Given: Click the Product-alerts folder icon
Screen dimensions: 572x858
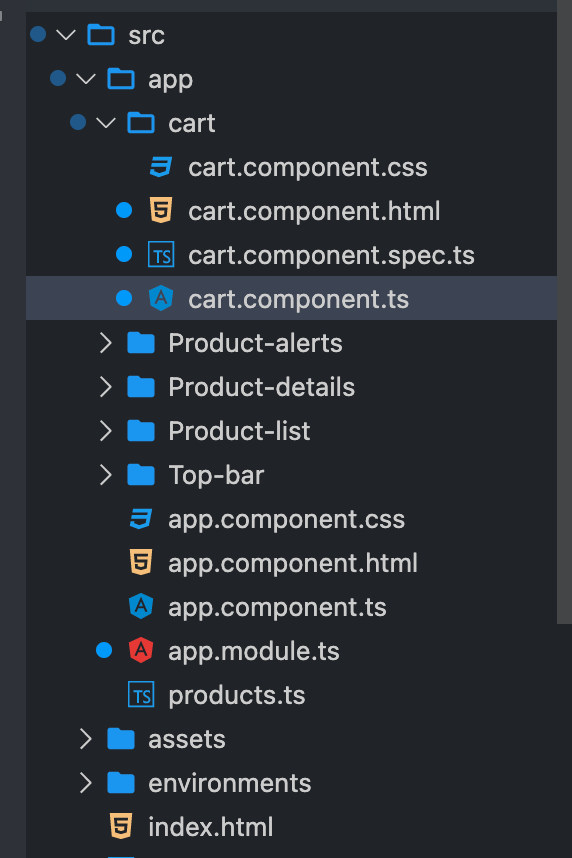Looking at the screenshot, I should point(141,343).
